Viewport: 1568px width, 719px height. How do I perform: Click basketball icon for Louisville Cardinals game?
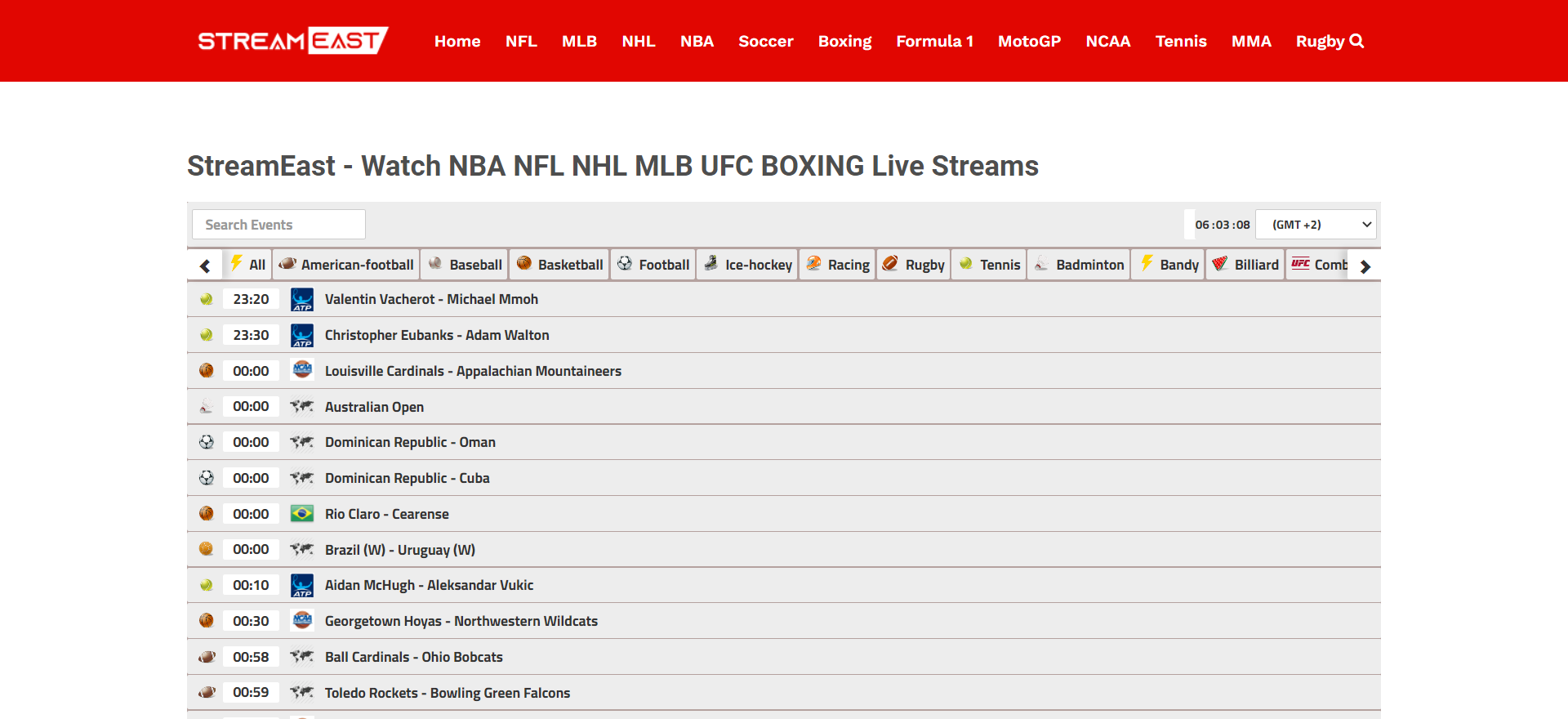(x=206, y=371)
